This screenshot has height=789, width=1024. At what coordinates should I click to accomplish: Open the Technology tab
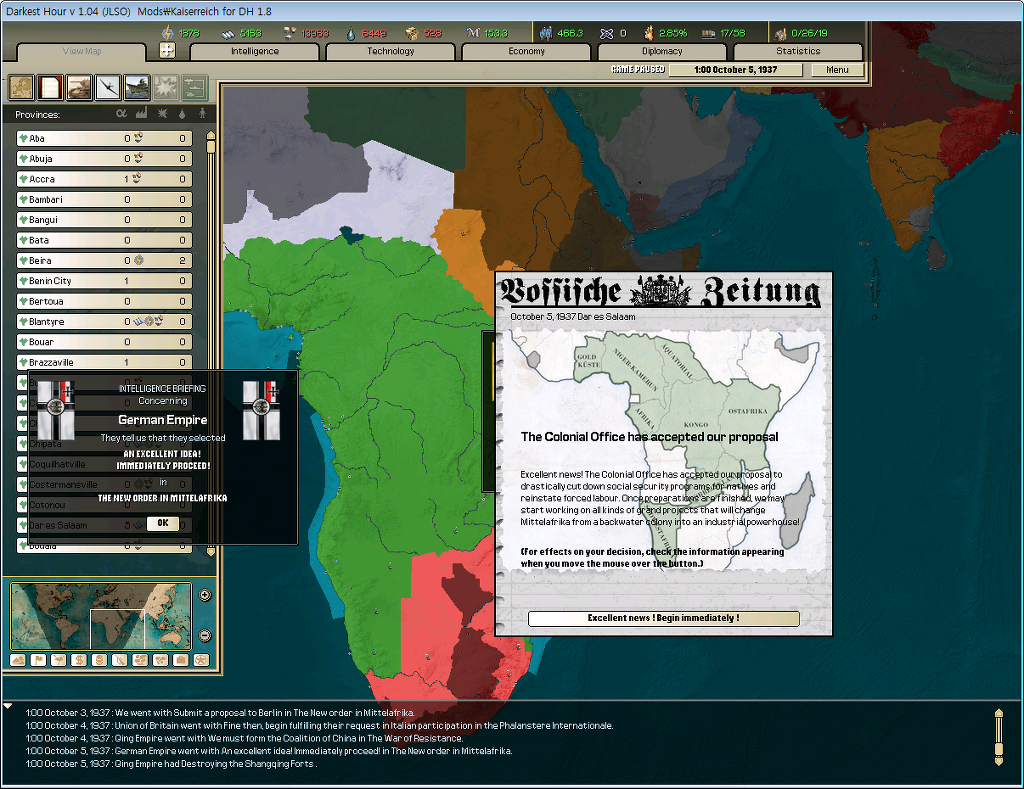391,51
